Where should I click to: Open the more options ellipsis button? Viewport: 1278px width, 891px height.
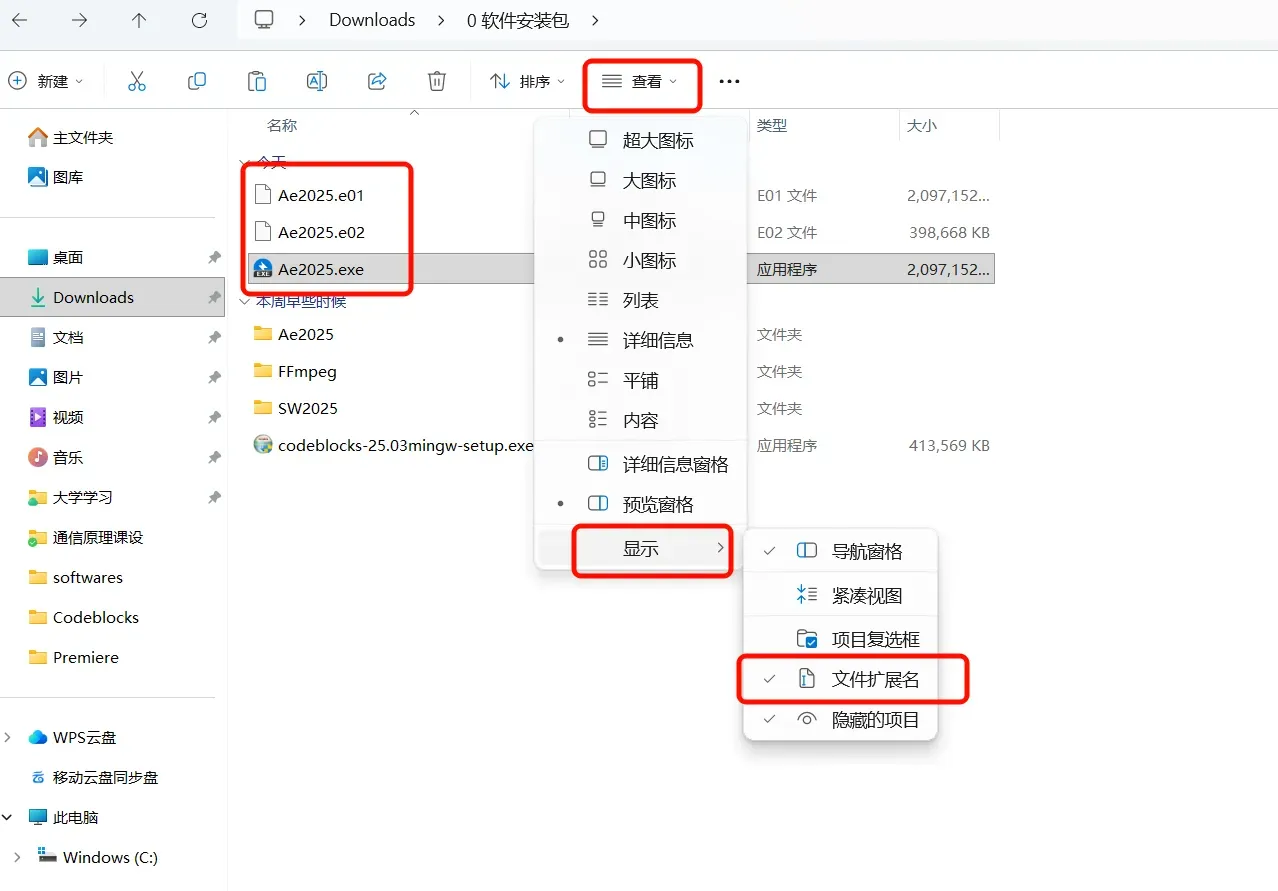(729, 81)
